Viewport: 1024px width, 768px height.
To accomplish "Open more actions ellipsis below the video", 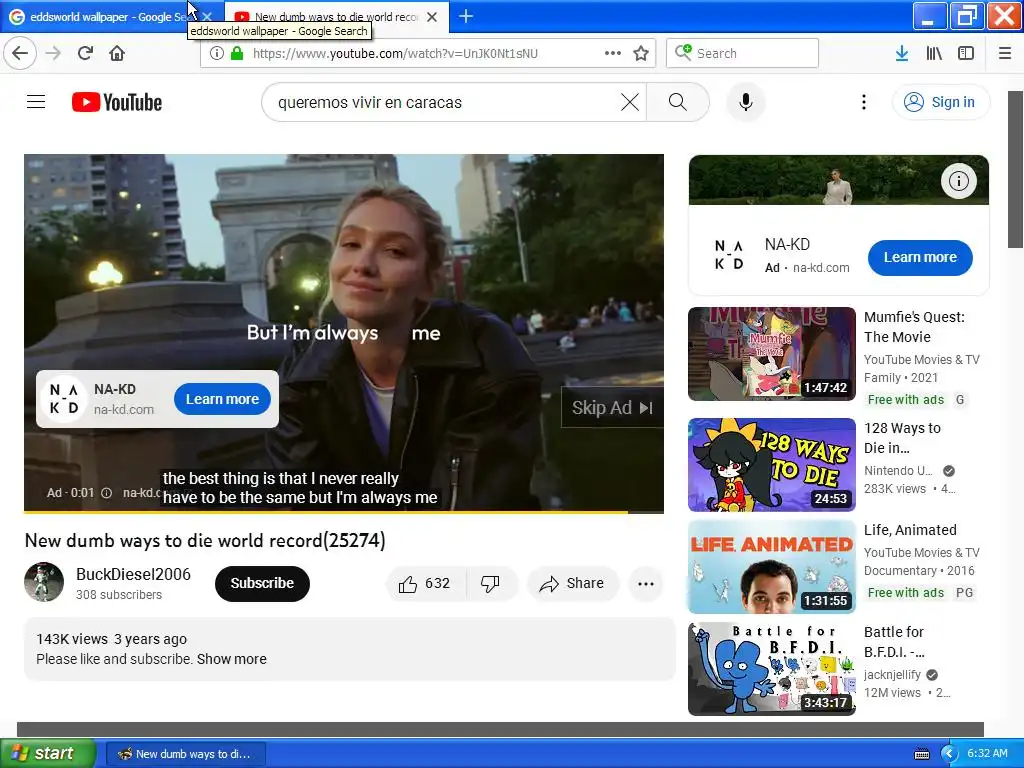I will (x=645, y=583).
